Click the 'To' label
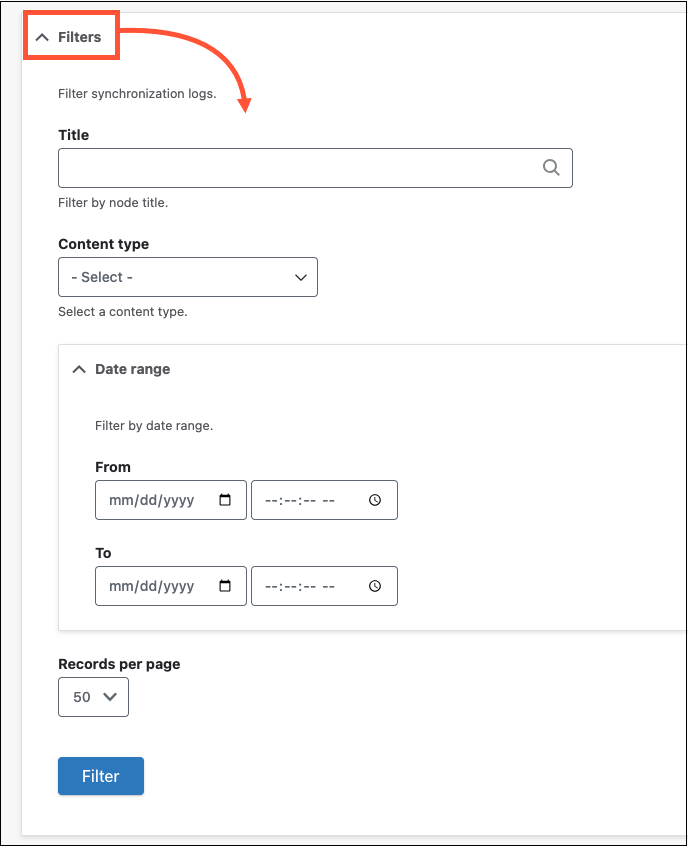This screenshot has width=688, height=846. [103, 553]
